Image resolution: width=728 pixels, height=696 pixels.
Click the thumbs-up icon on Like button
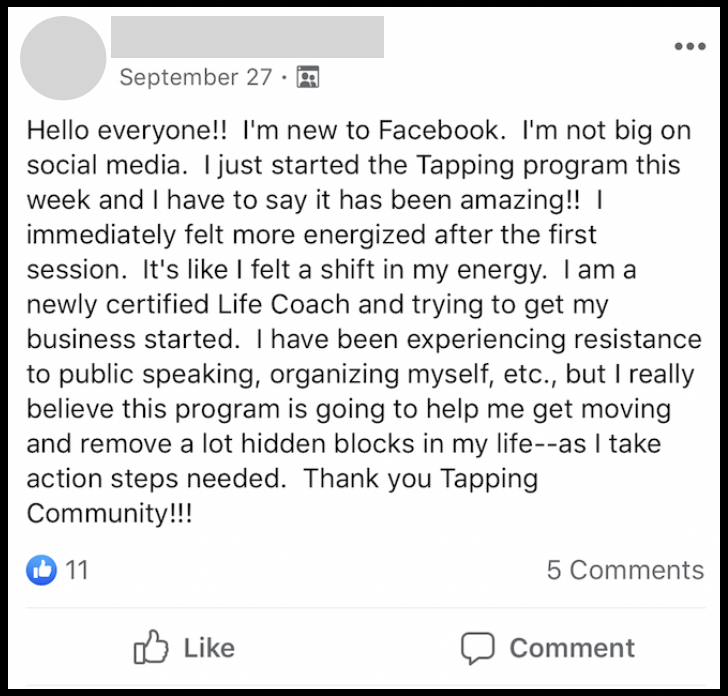click(x=151, y=647)
